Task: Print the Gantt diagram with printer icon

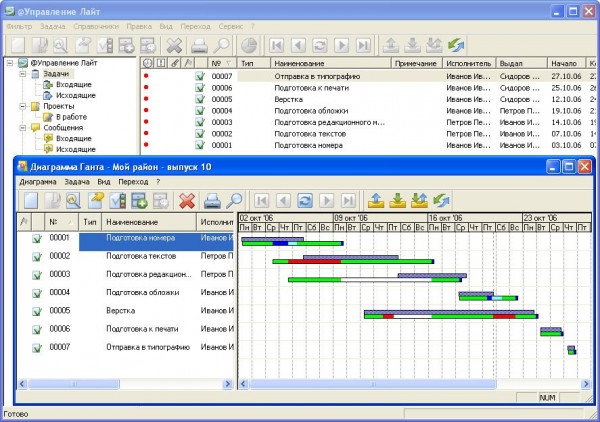Action: point(212,200)
